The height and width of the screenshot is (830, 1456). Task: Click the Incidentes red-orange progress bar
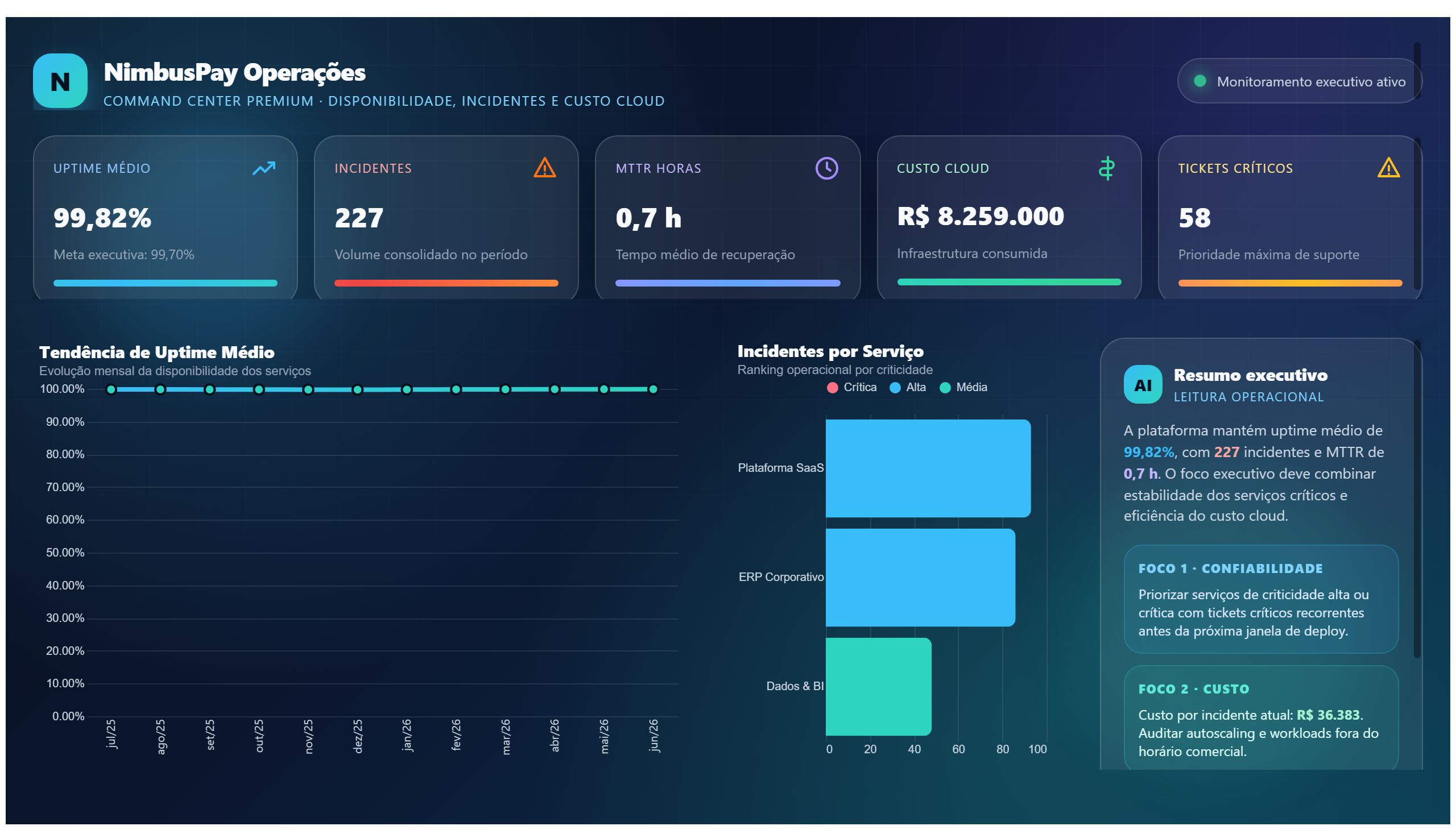pos(446,283)
